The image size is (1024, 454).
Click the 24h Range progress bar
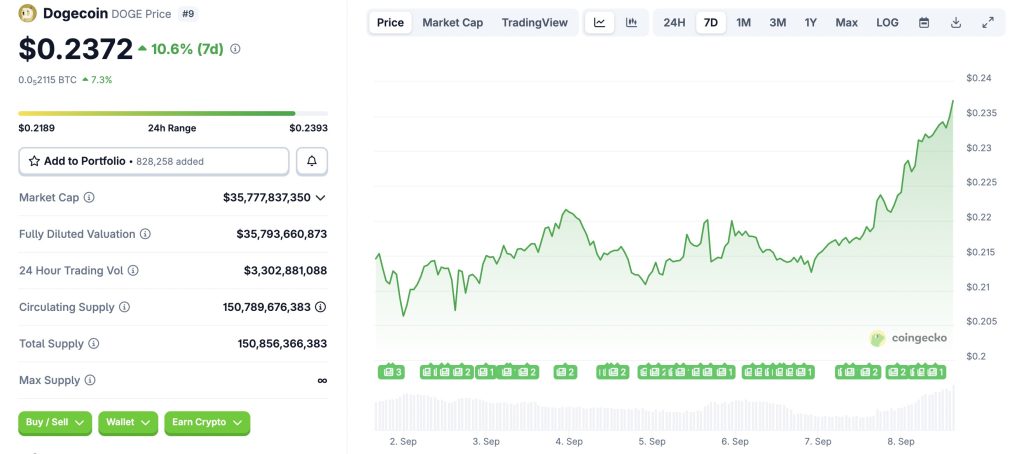pyautogui.click(x=172, y=114)
